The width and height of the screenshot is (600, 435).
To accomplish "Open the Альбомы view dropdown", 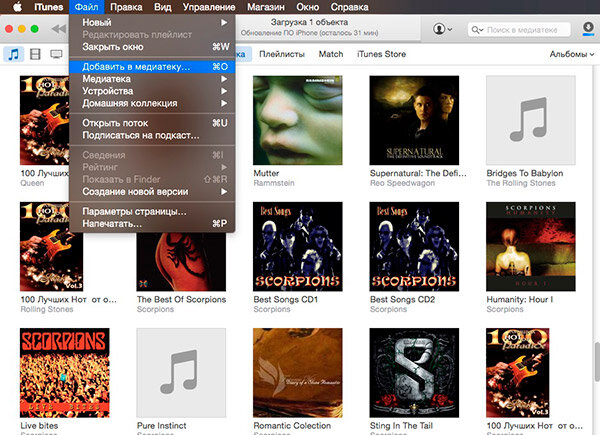I will pos(572,54).
